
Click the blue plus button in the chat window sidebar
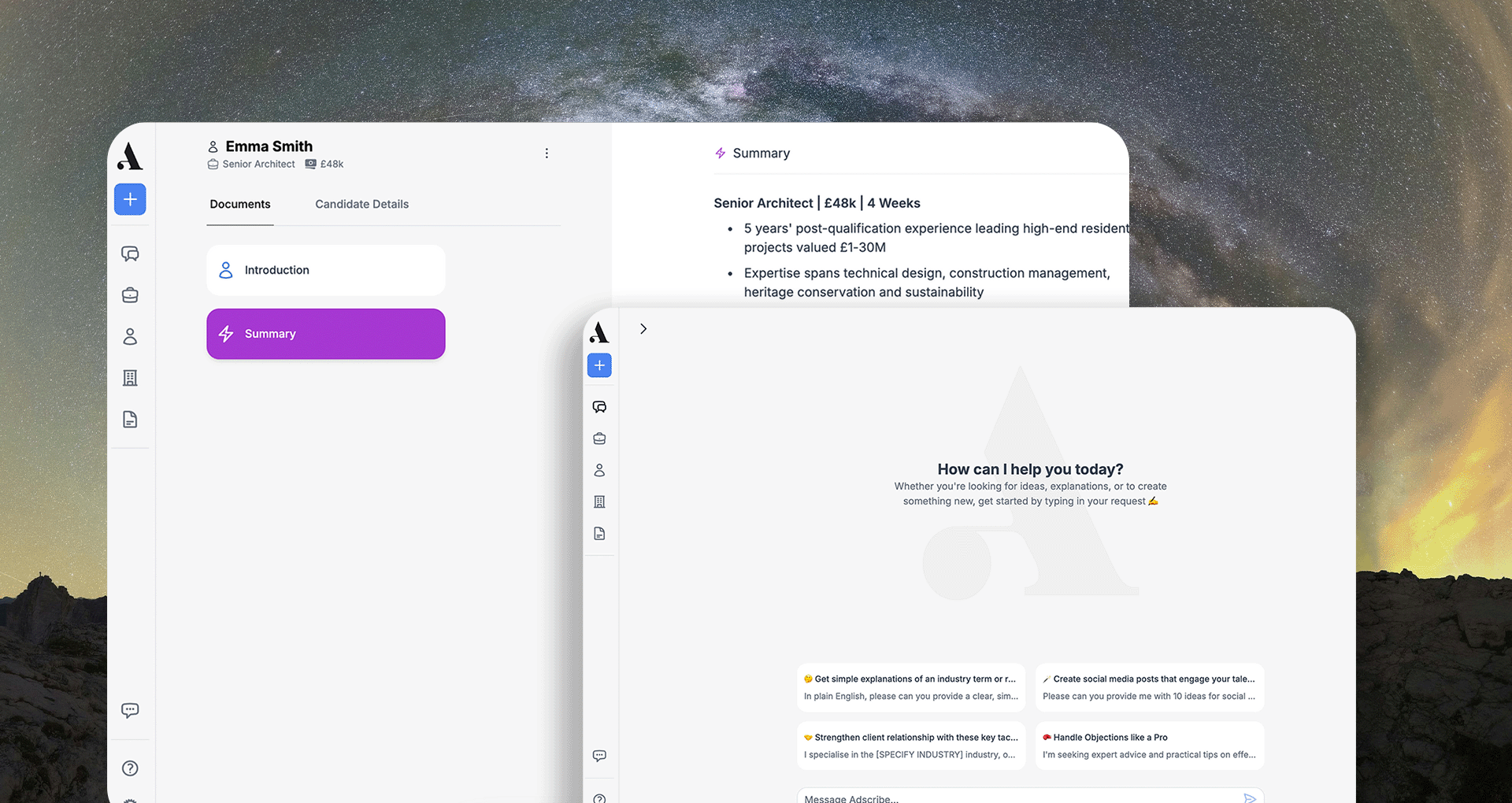[x=599, y=365]
